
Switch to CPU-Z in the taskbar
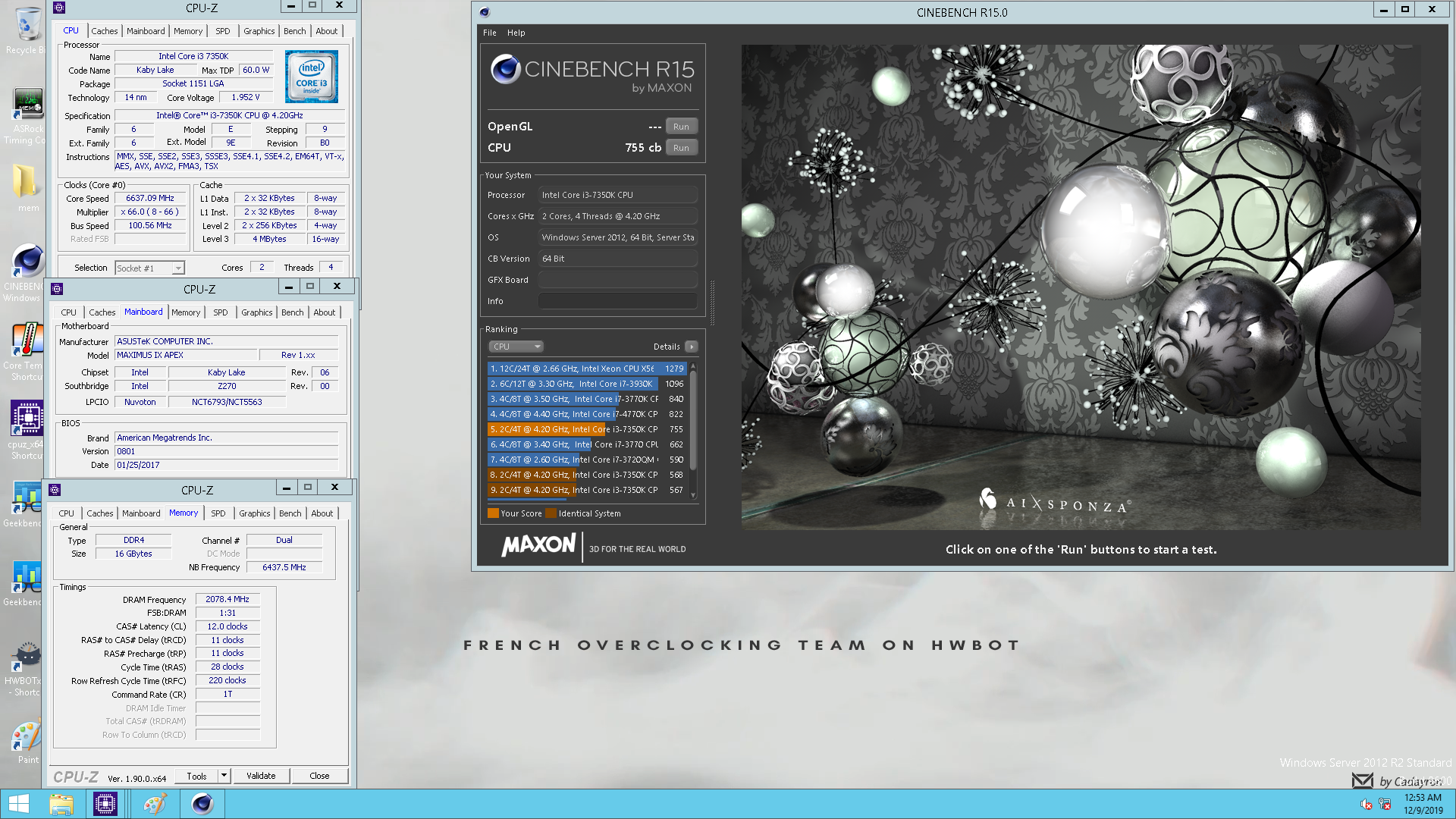[x=105, y=804]
